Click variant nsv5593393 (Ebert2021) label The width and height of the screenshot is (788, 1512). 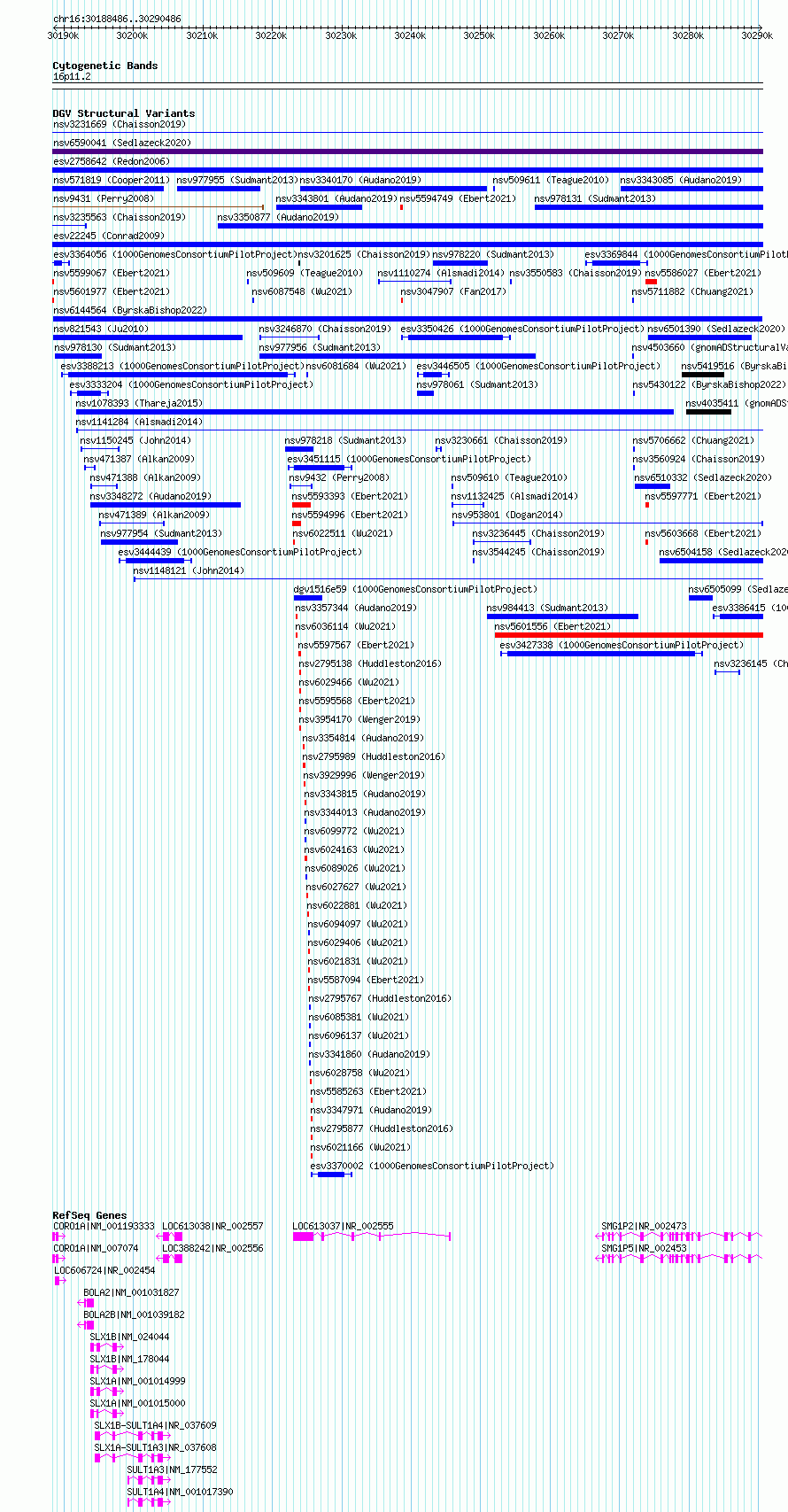350,496
